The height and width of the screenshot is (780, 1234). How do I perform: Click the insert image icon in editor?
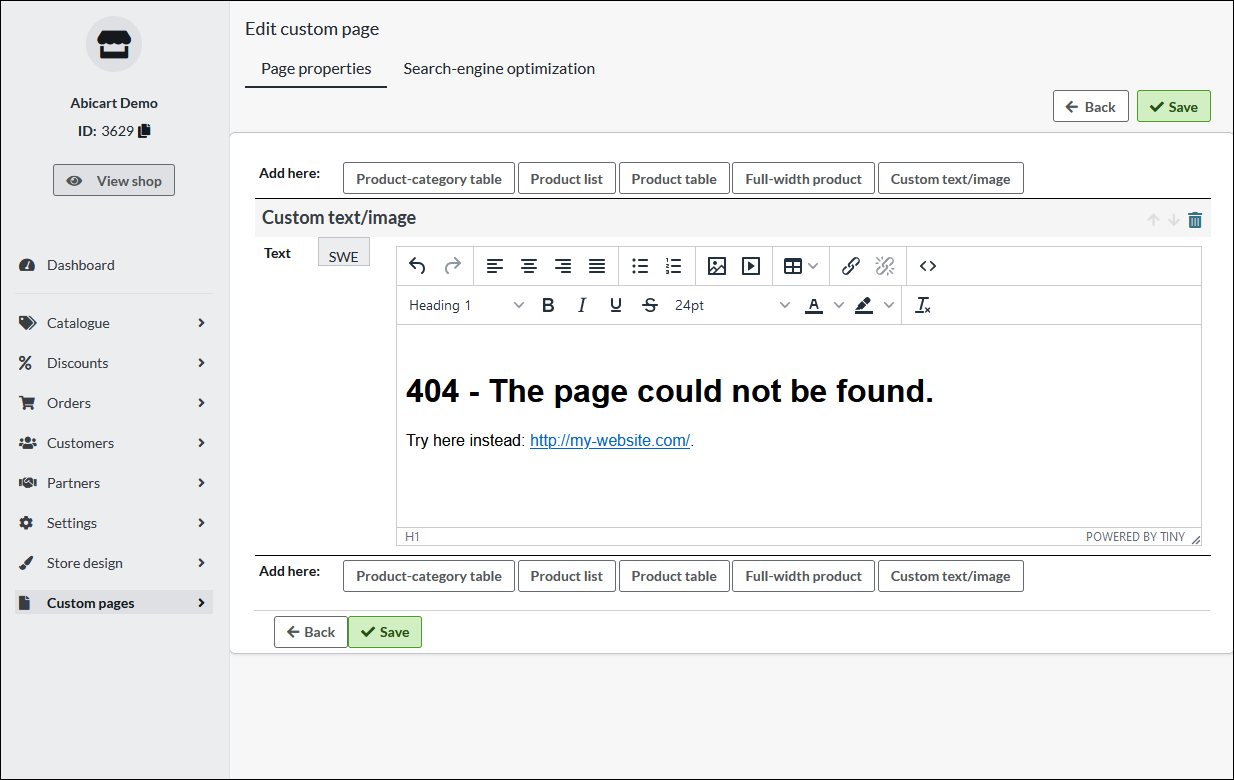(x=716, y=266)
